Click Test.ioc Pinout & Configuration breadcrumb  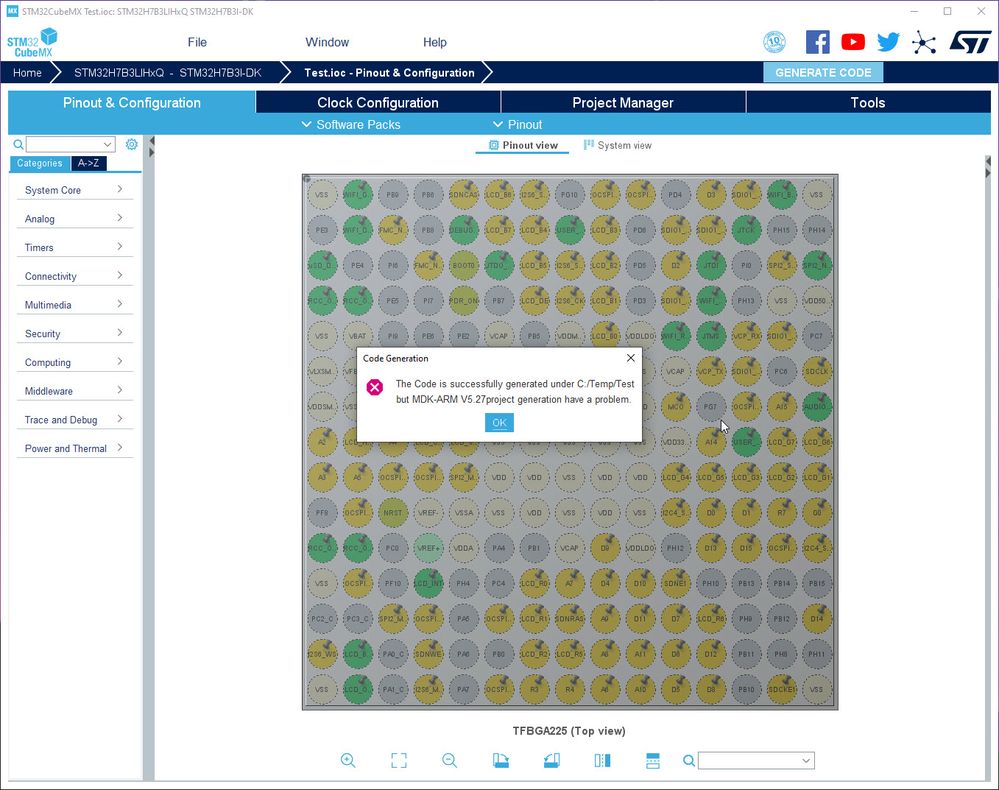coord(389,73)
